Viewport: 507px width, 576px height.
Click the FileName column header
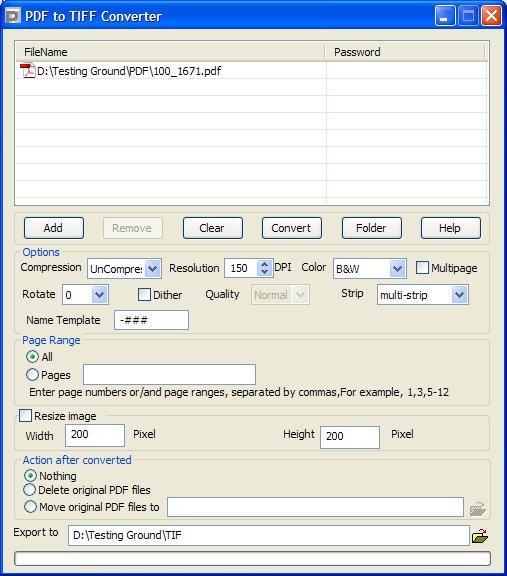pyautogui.click(x=170, y=52)
